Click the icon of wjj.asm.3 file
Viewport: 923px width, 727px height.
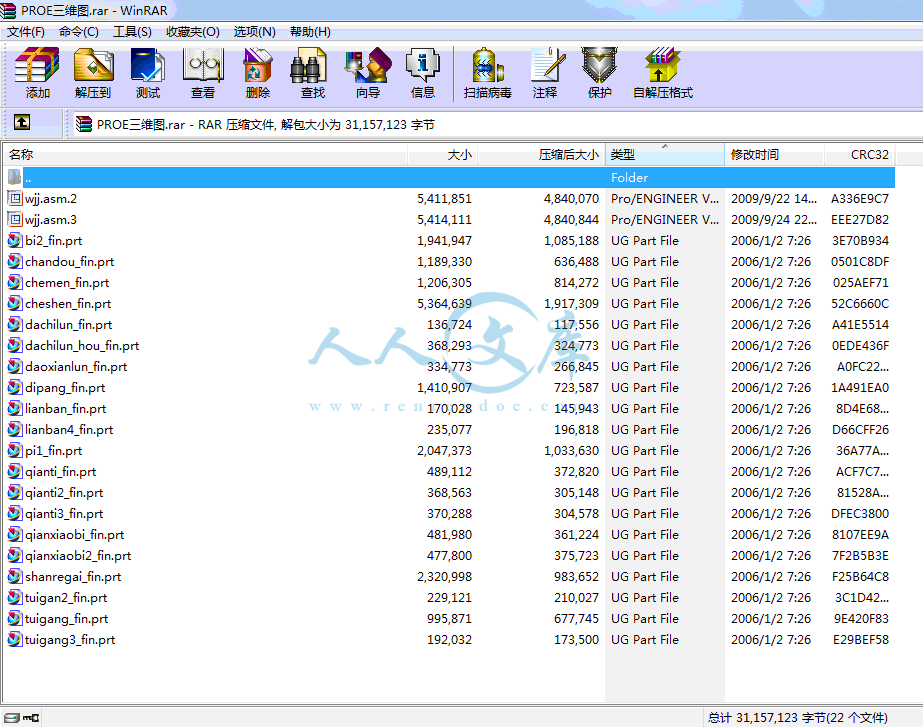tap(15, 220)
